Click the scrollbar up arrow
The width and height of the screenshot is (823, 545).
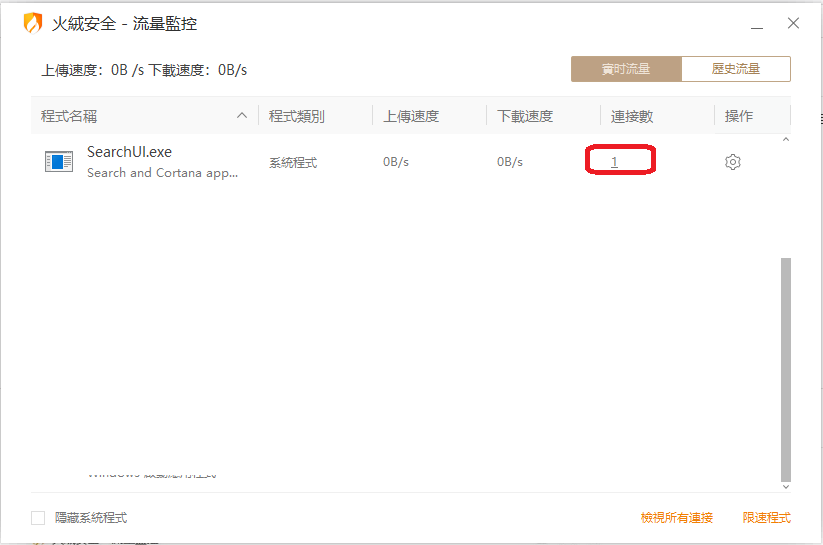(785, 141)
